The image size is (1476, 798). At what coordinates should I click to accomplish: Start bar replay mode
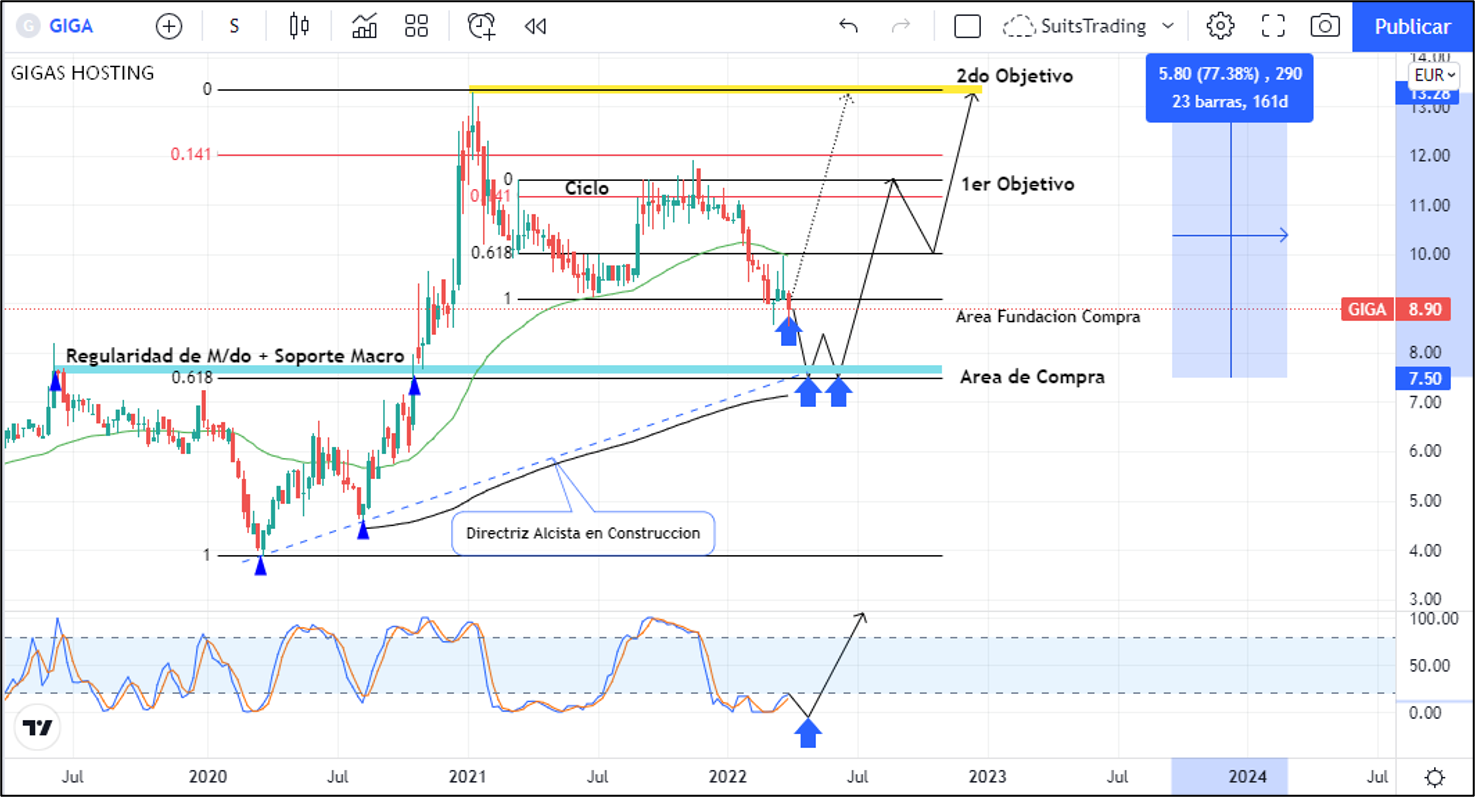tap(535, 26)
